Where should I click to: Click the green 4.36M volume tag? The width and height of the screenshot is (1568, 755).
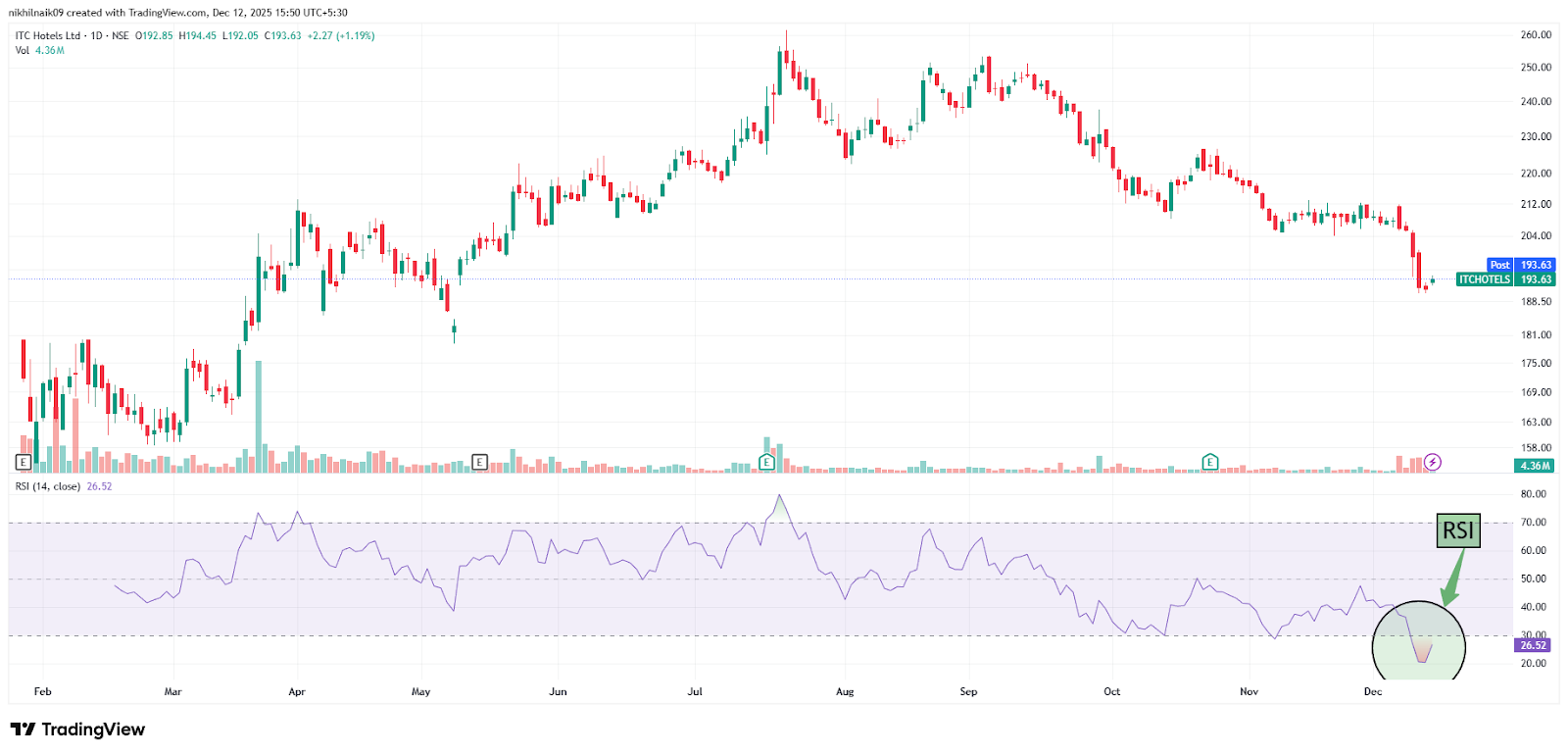1535,466
